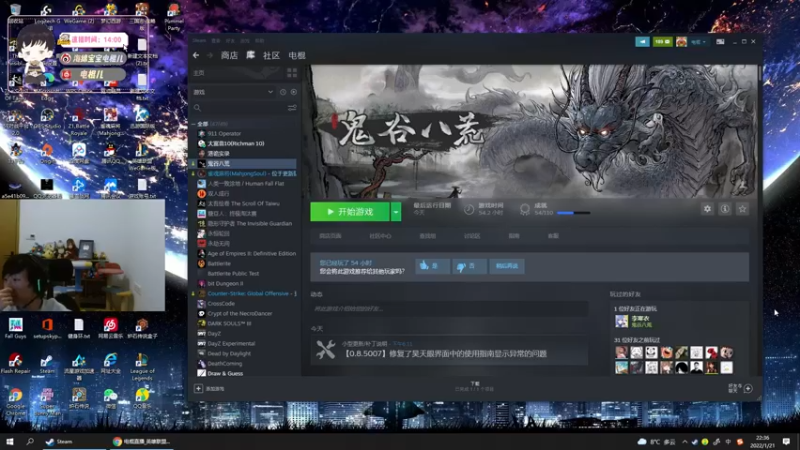Open the 社区 community tab
This screenshot has height=450, width=800.
tap(271, 55)
